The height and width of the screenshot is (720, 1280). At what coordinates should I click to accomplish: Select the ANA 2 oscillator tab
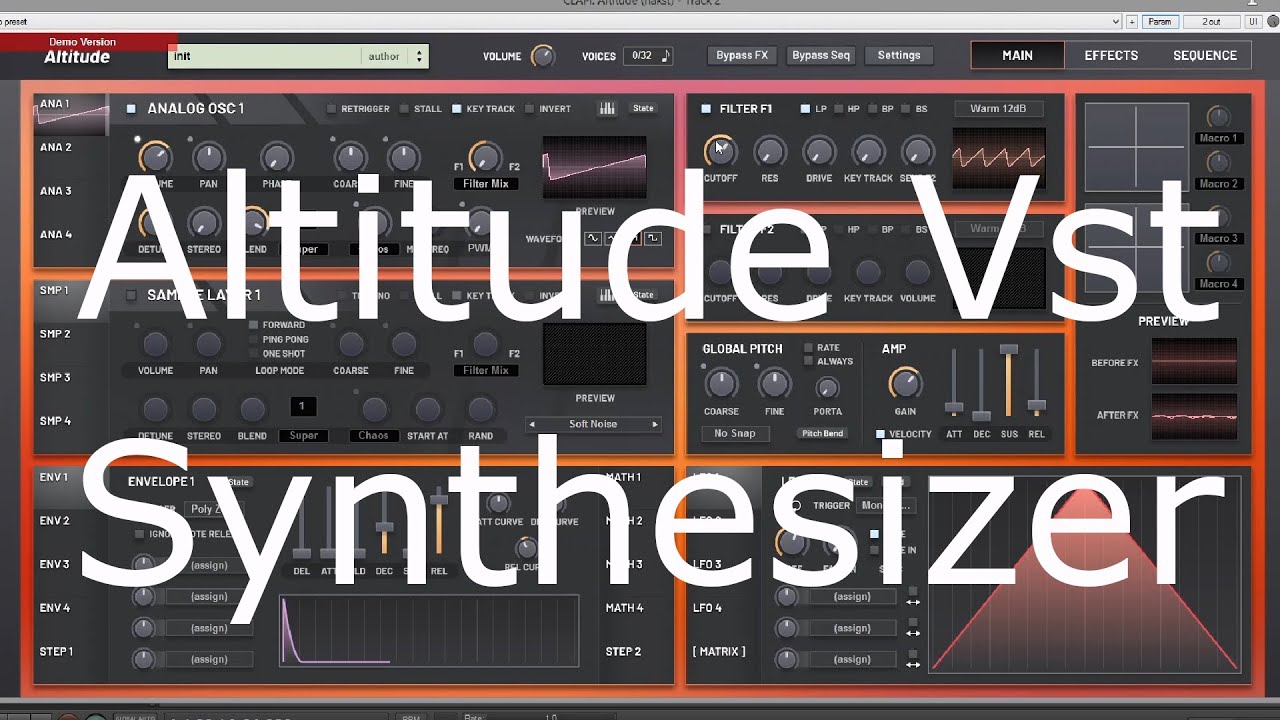(x=56, y=147)
